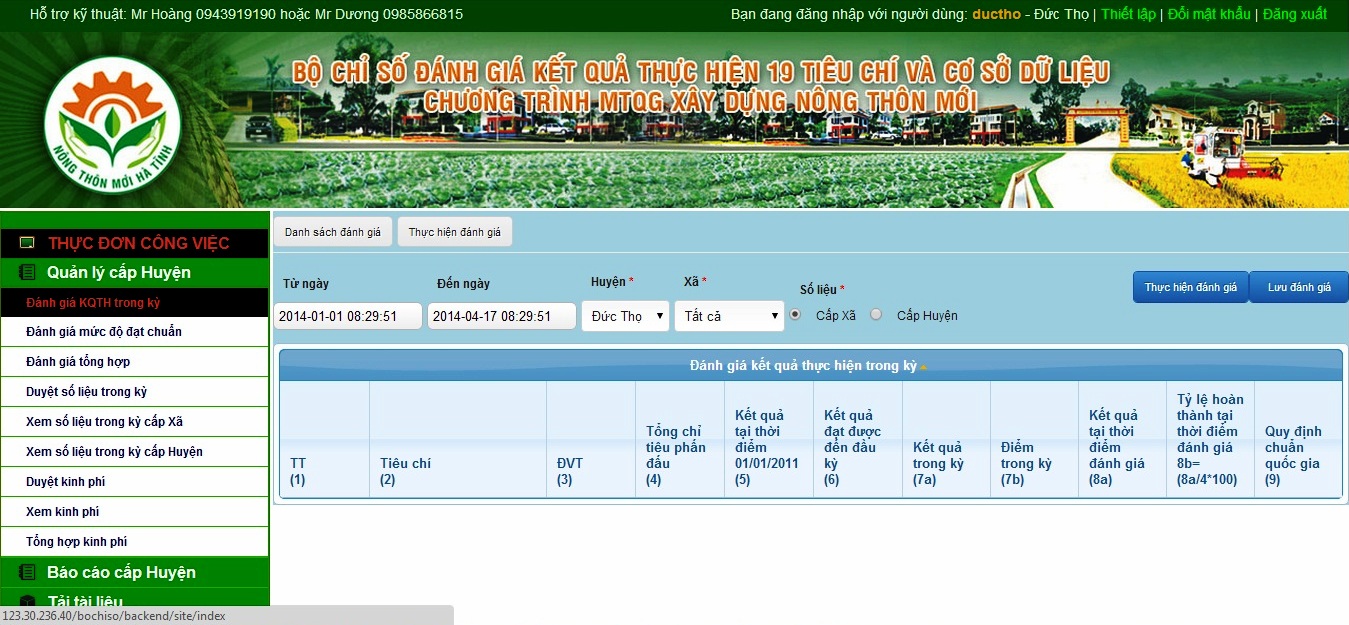Viewport: 1349px width, 625px height.
Task: Open Đánh giá KQTH trong kỳ menu item
Action: [135, 302]
